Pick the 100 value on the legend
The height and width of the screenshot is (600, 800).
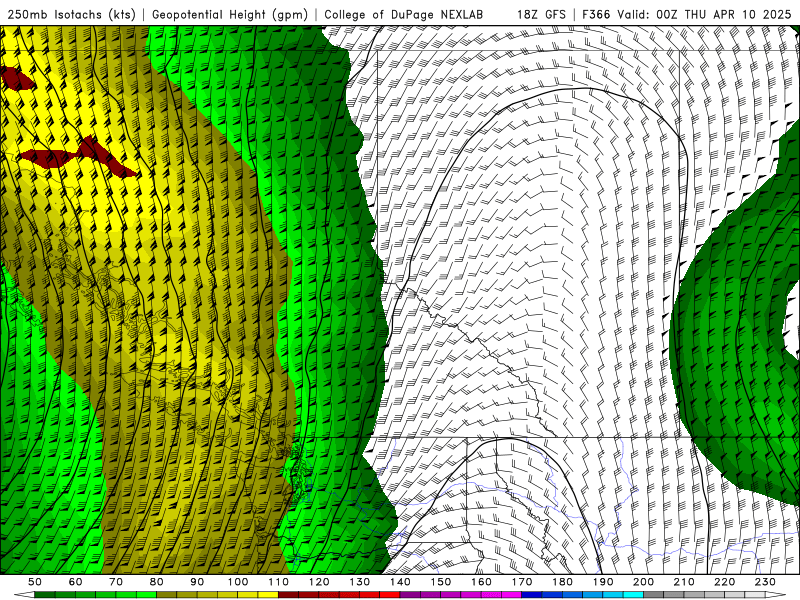click(238, 582)
